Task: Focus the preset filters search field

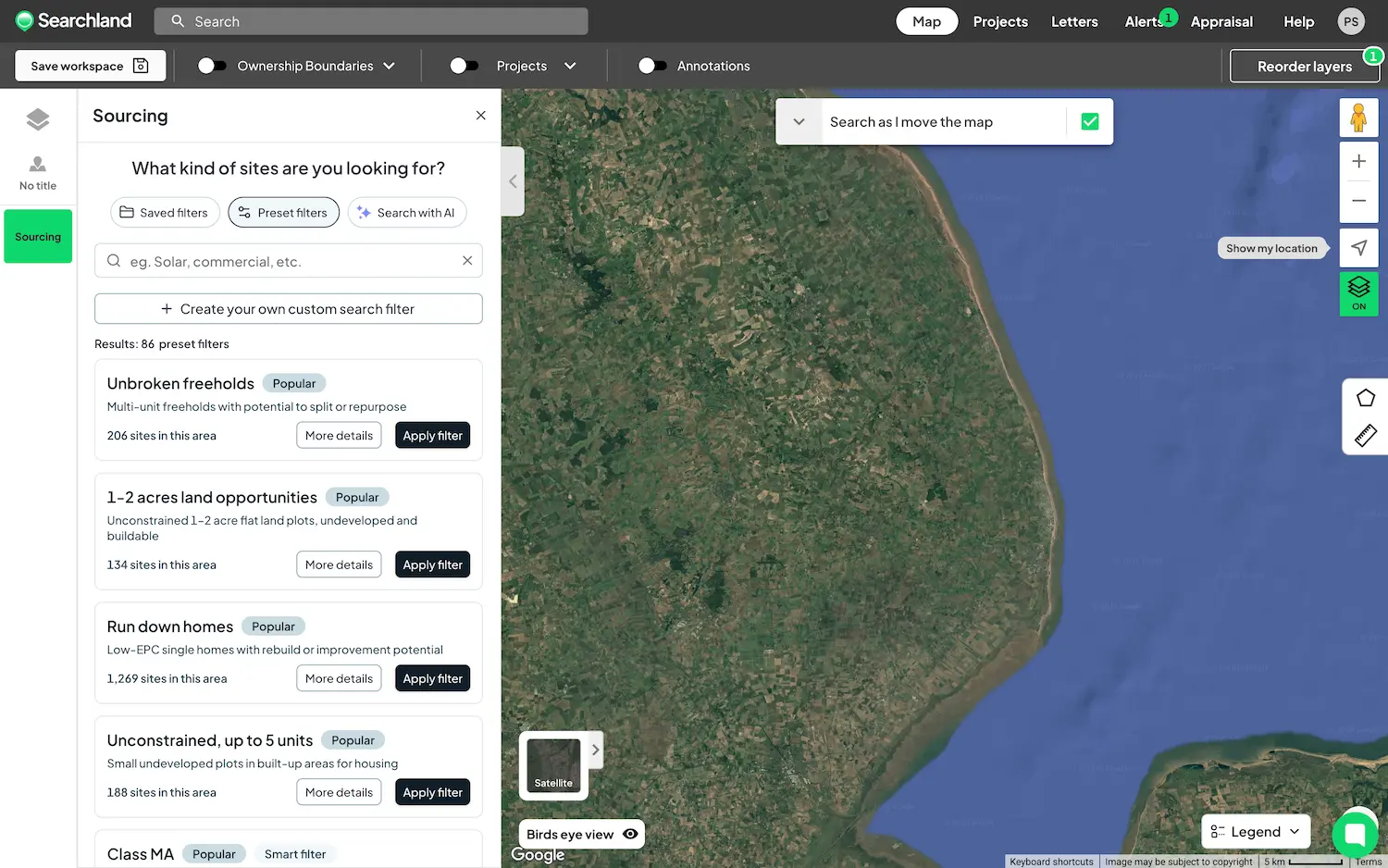Action: click(x=289, y=261)
